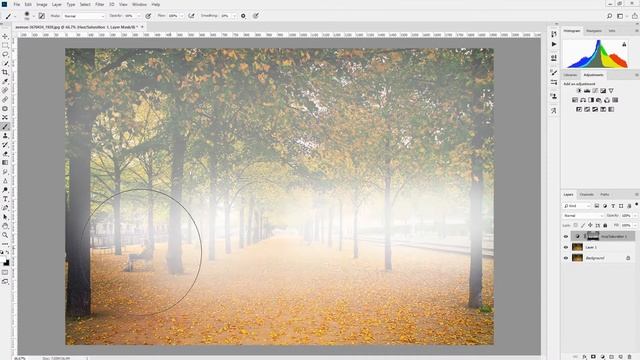Select the Gradient tool
This screenshot has height=360, width=640.
[x=5, y=163]
